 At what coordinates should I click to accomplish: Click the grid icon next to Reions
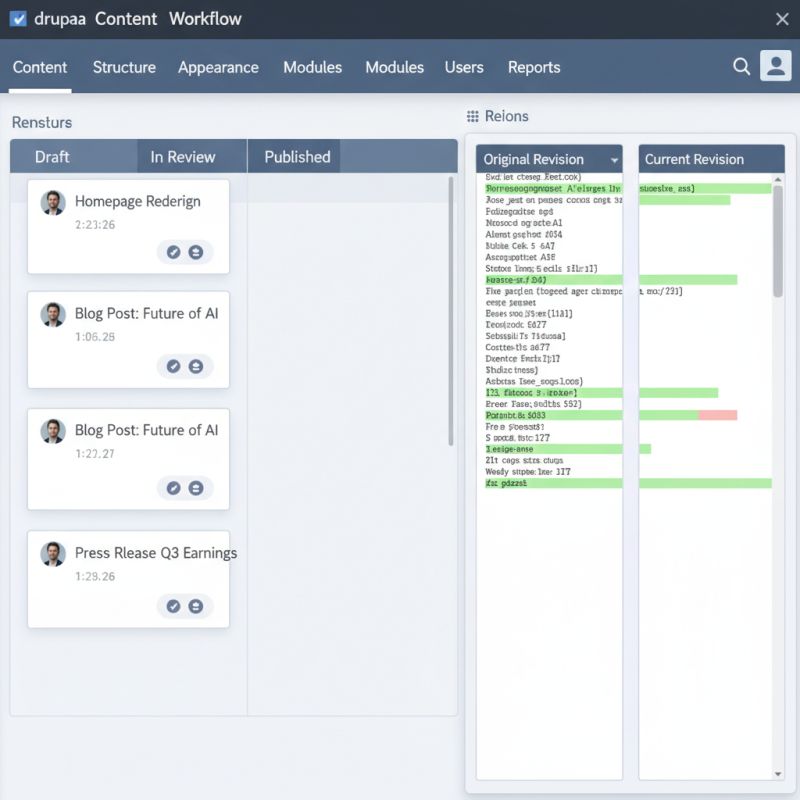click(x=472, y=116)
